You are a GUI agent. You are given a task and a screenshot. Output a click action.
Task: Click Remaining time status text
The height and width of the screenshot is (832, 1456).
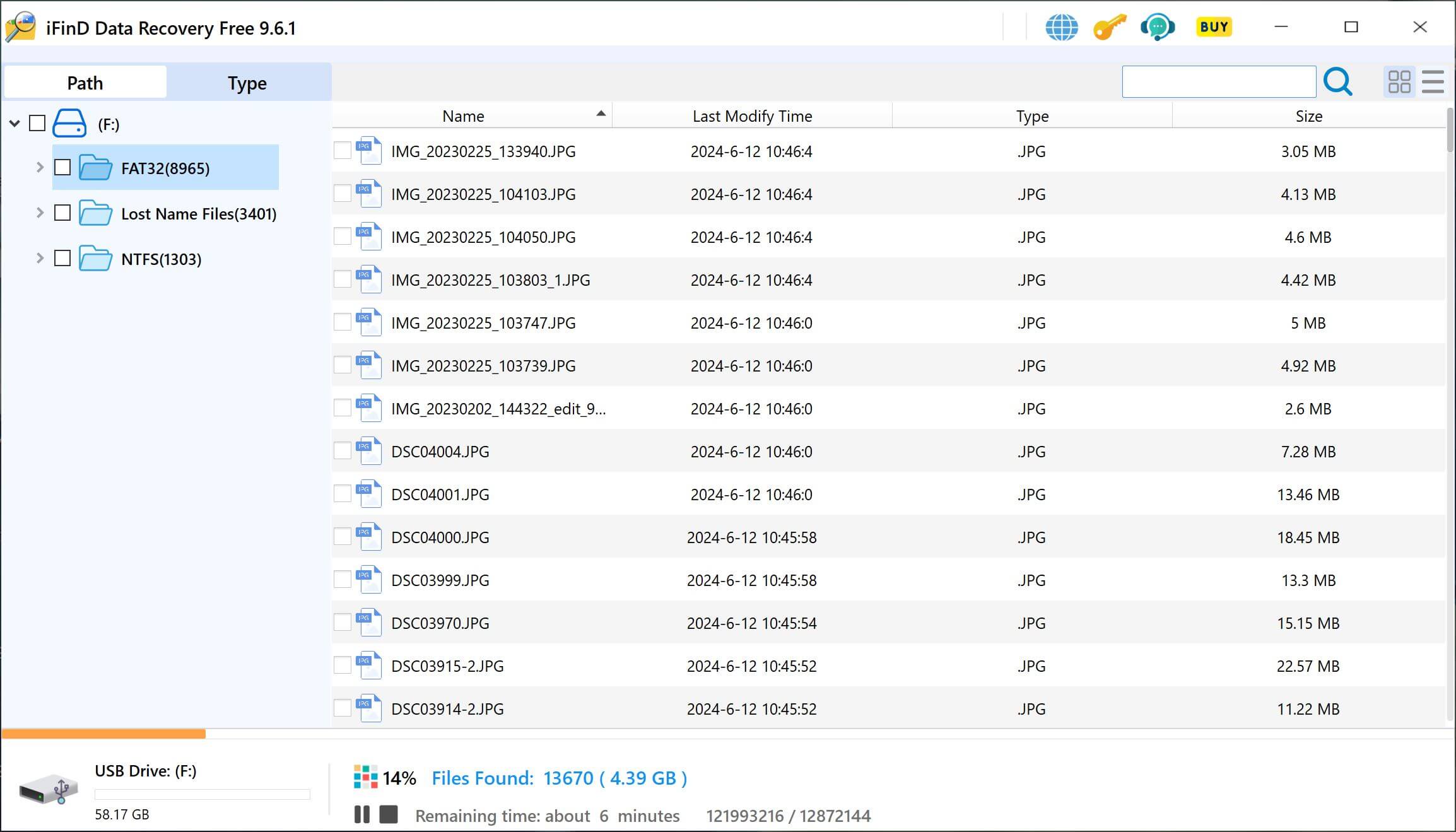[x=547, y=816]
